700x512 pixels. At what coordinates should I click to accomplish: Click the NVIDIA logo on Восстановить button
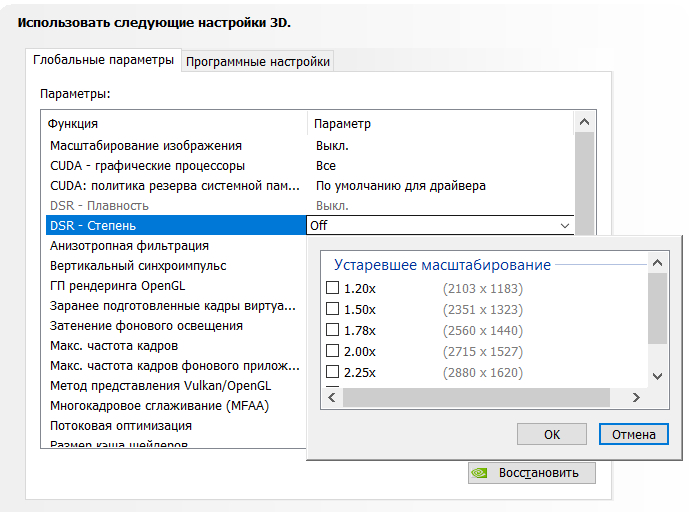coord(482,472)
